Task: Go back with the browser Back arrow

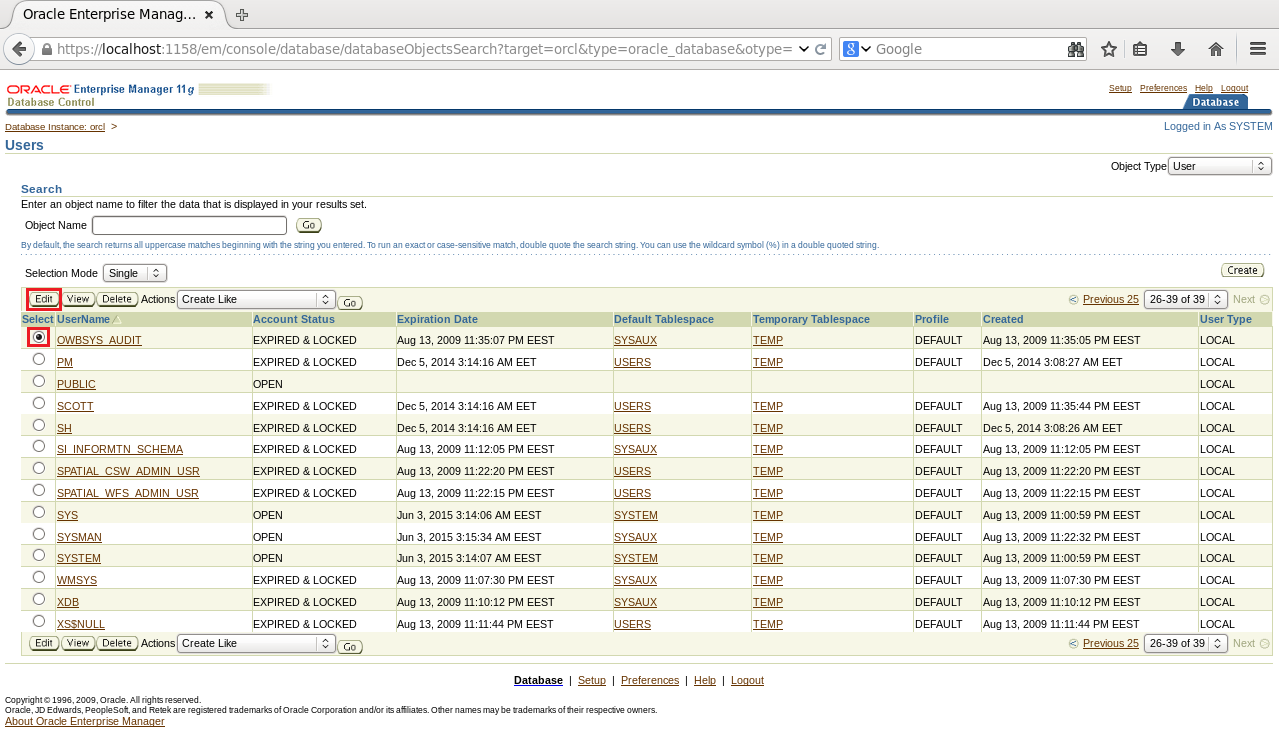Action: click(18, 49)
